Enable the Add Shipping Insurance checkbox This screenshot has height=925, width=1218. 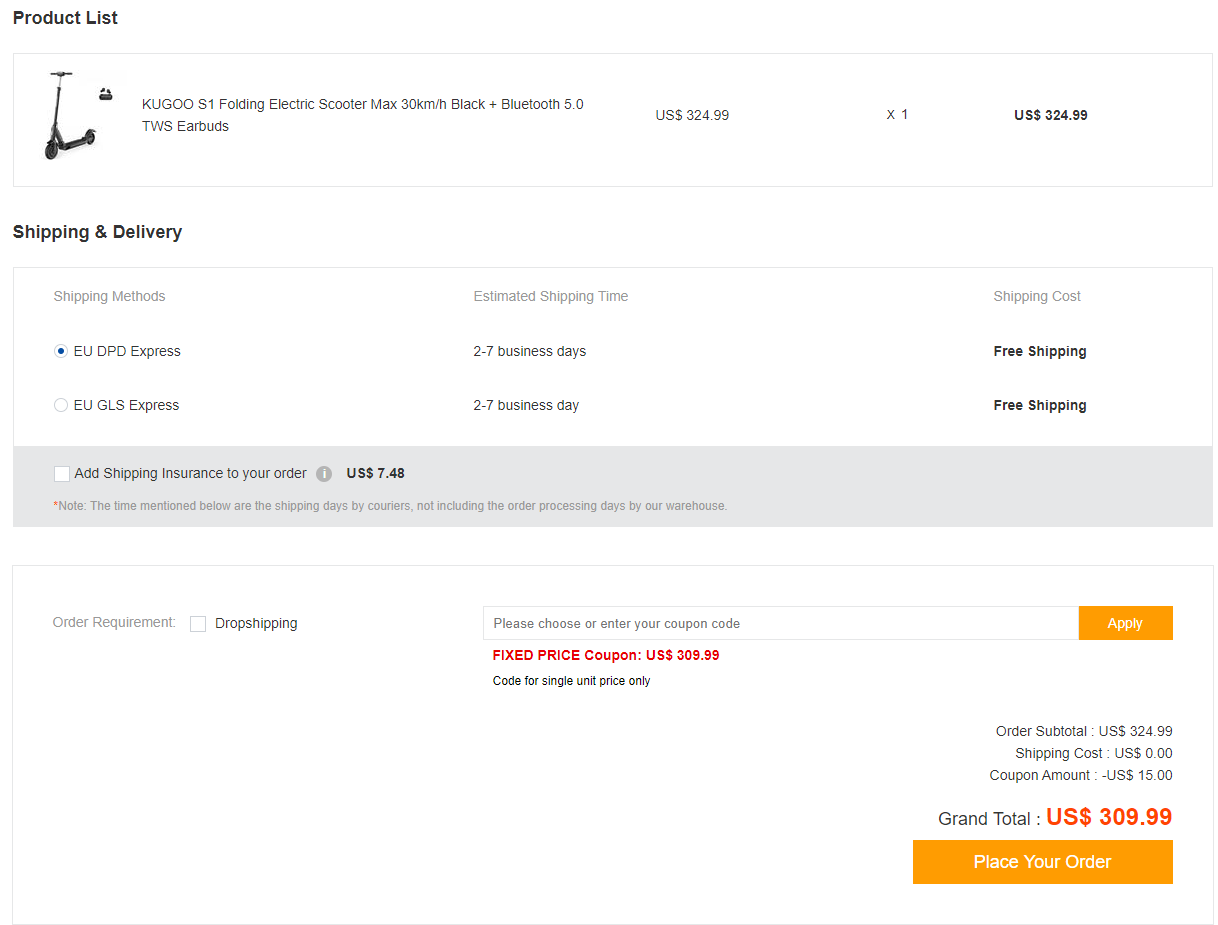click(x=62, y=474)
